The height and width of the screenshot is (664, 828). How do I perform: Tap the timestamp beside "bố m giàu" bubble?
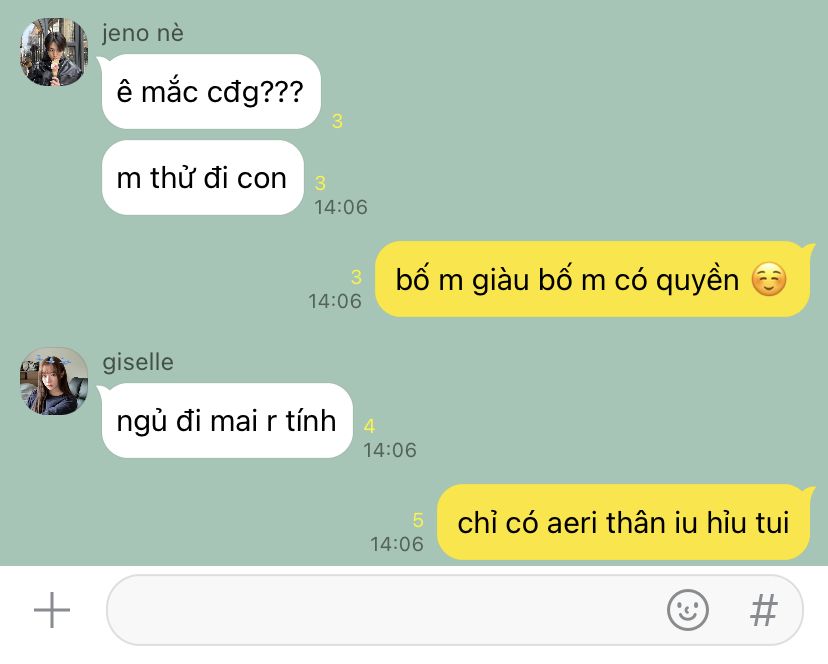click(335, 301)
